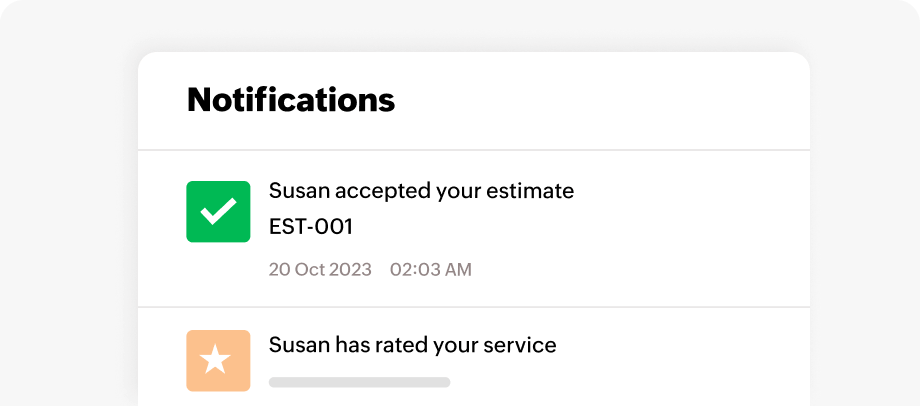
Task: Click the 20 Oct 2023 date stamp
Action: 320,270
